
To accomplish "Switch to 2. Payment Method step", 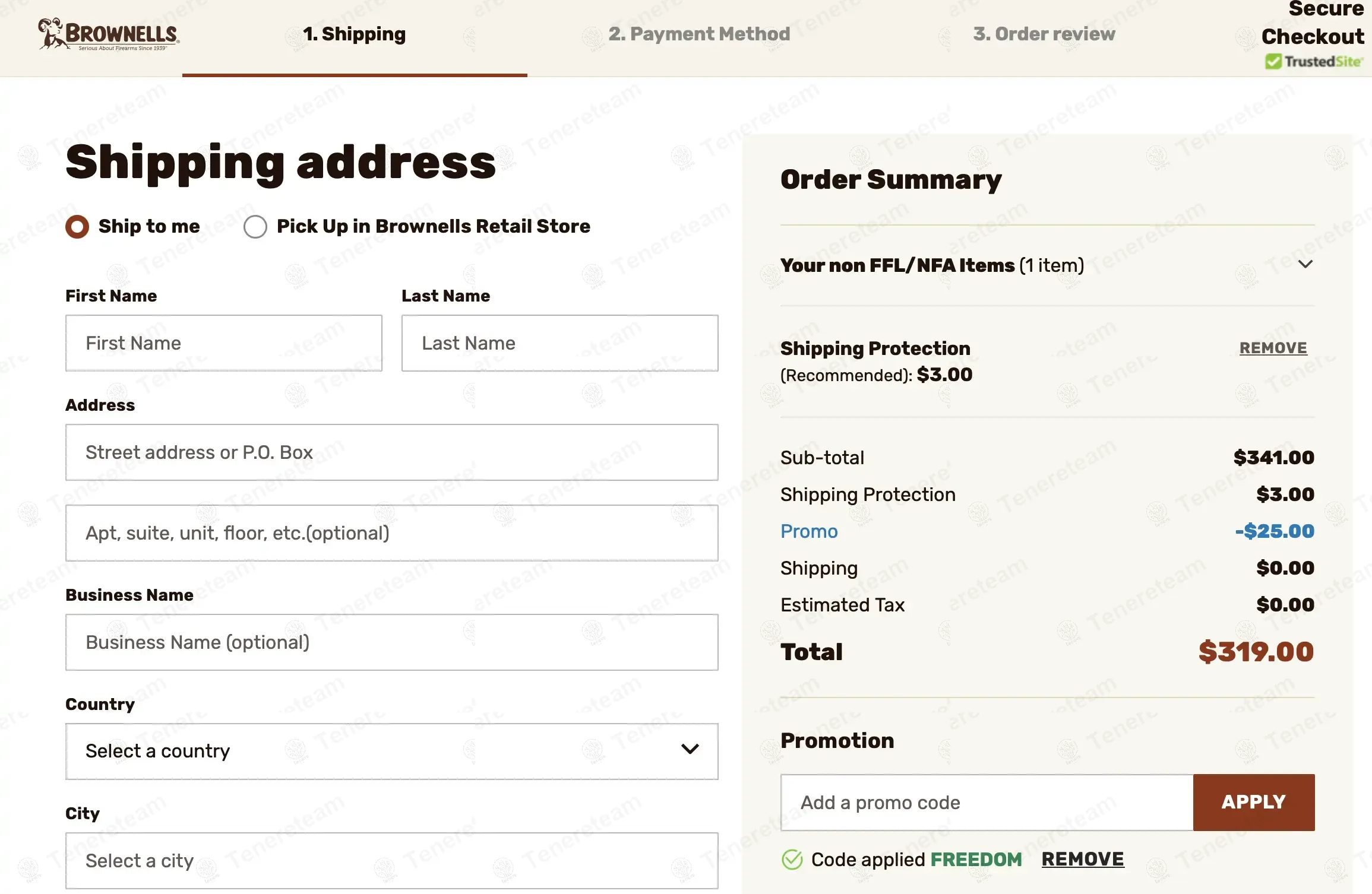I will pyautogui.click(x=699, y=34).
